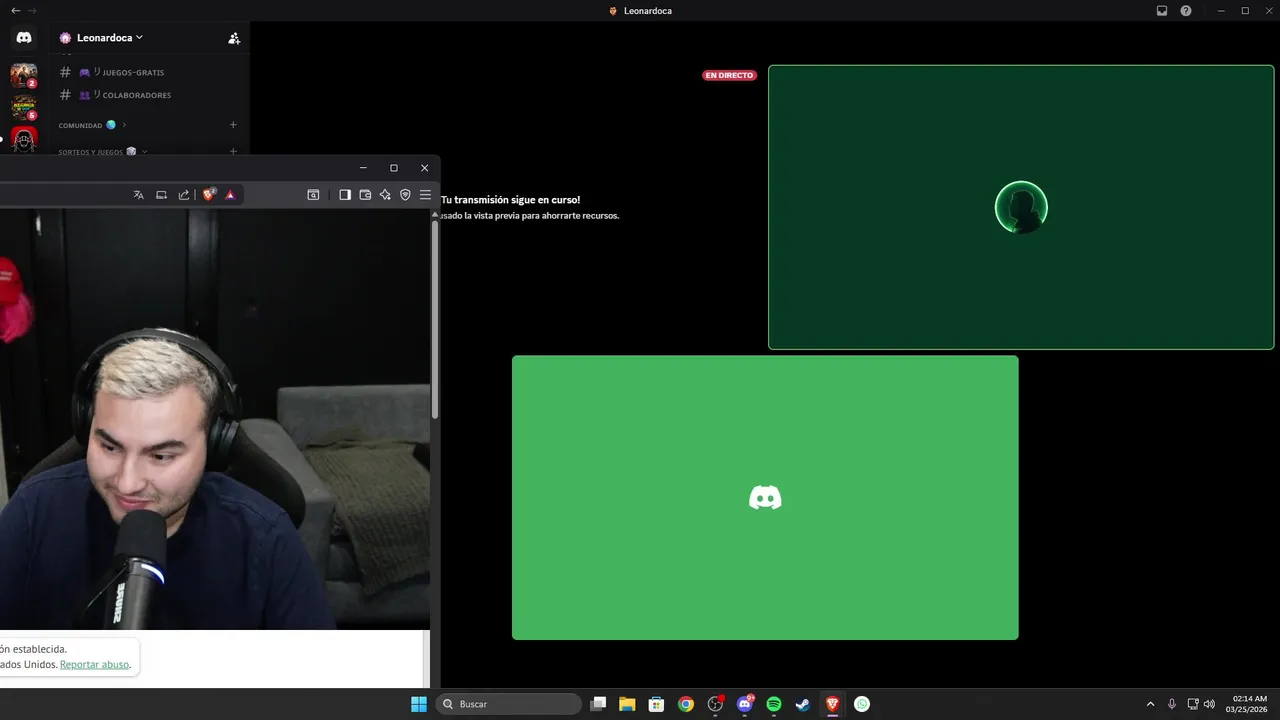Open the volume speaker tray icon
The height and width of the screenshot is (720, 1280).
pos(1209,704)
